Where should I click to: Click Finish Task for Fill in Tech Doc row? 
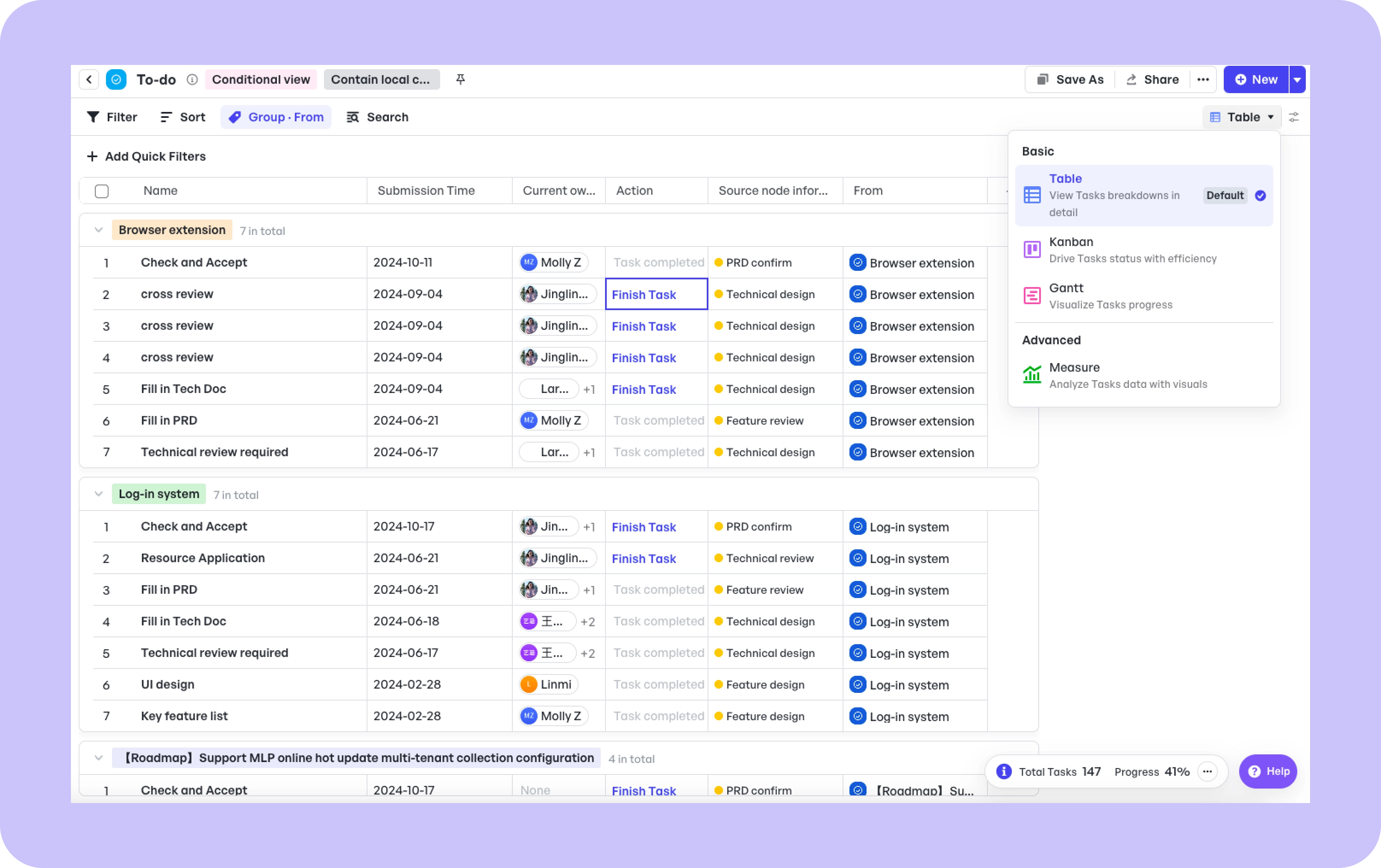pos(643,389)
